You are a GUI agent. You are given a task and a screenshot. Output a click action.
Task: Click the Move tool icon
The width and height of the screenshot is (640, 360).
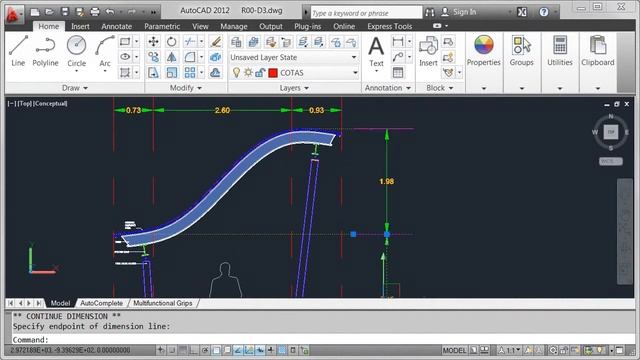153,42
